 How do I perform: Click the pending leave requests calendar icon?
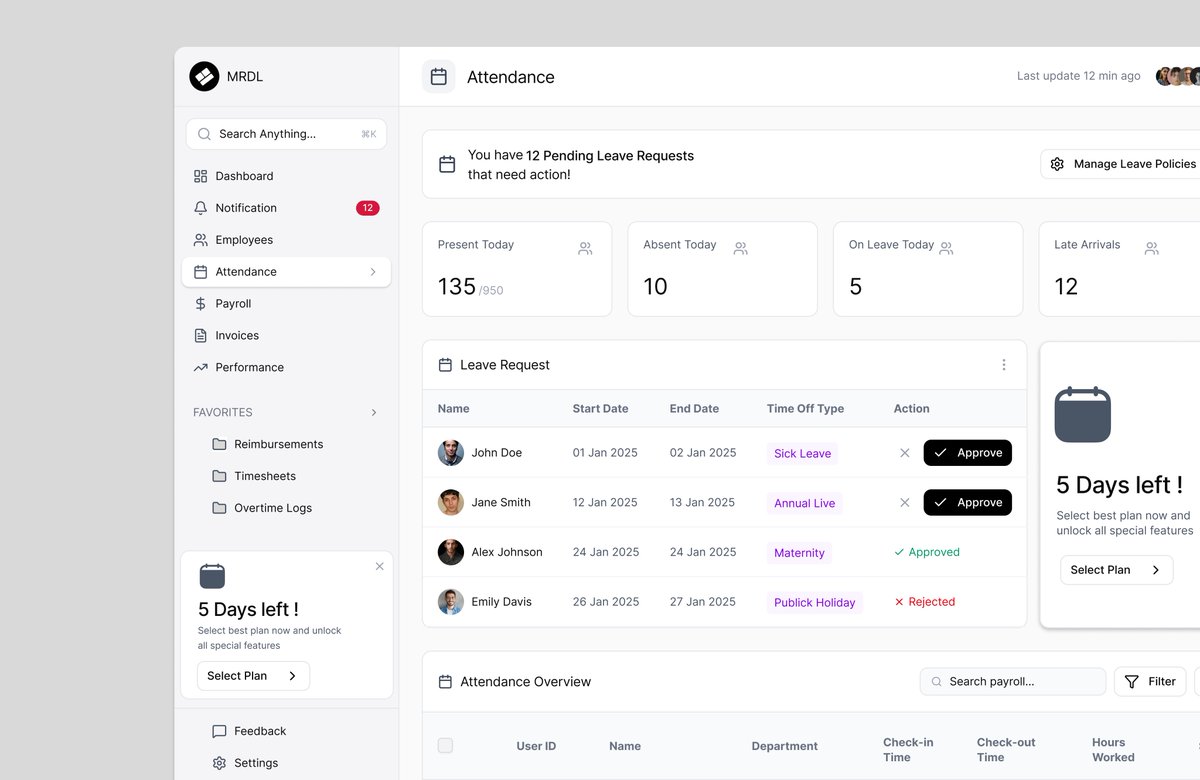click(x=447, y=164)
